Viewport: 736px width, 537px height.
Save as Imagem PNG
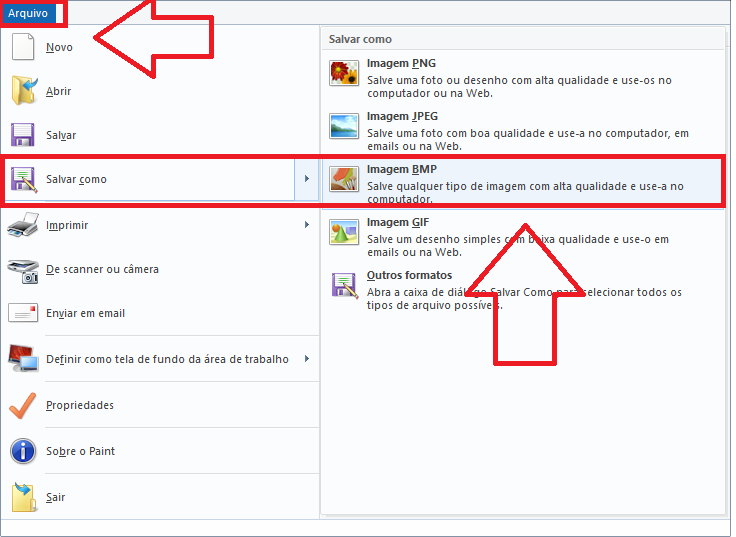click(523, 77)
